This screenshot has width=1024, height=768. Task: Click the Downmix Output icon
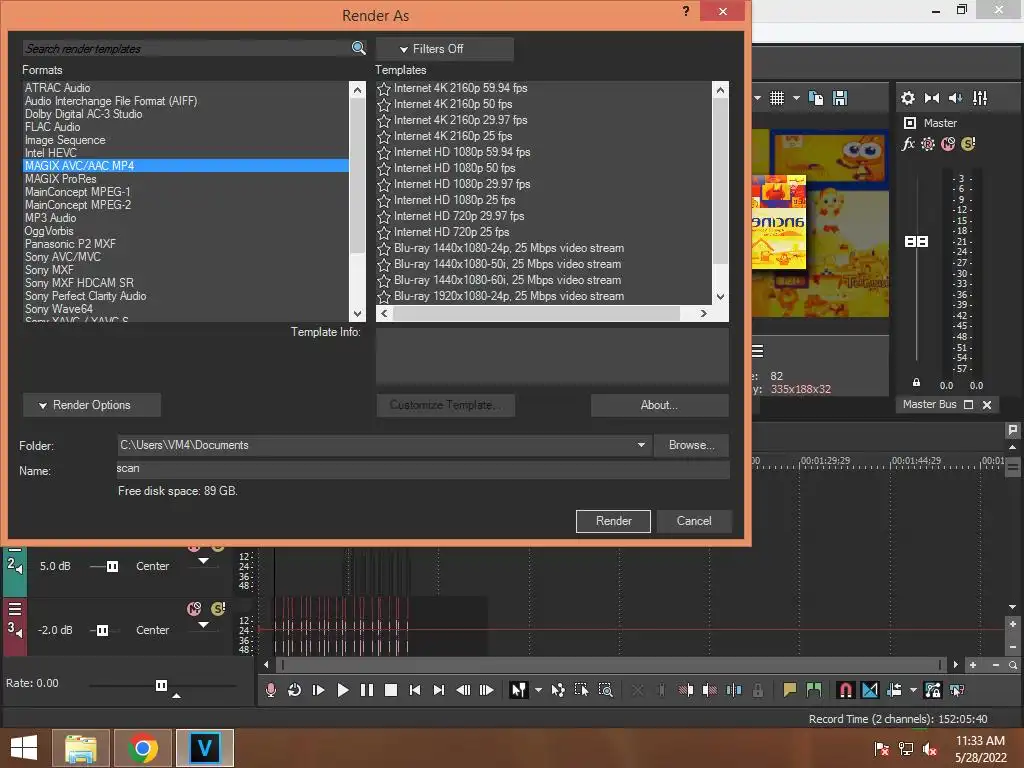tap(932, 98)
